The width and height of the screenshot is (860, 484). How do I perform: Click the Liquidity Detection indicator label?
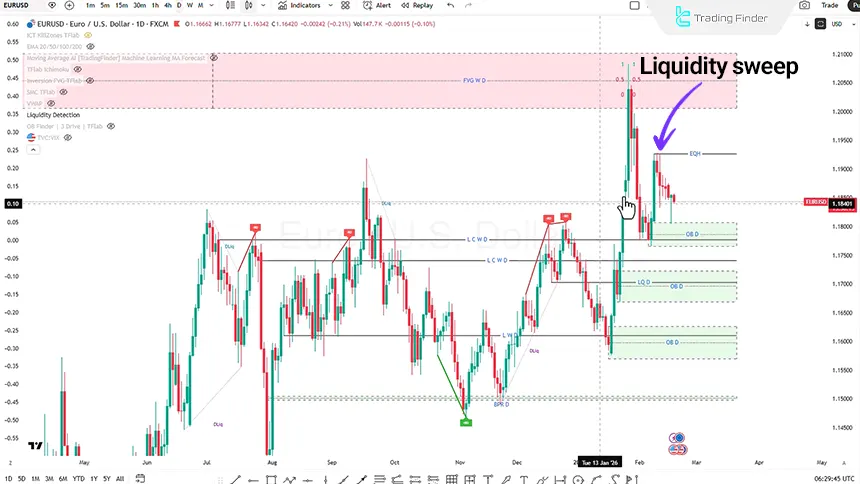tap(53, 115)
